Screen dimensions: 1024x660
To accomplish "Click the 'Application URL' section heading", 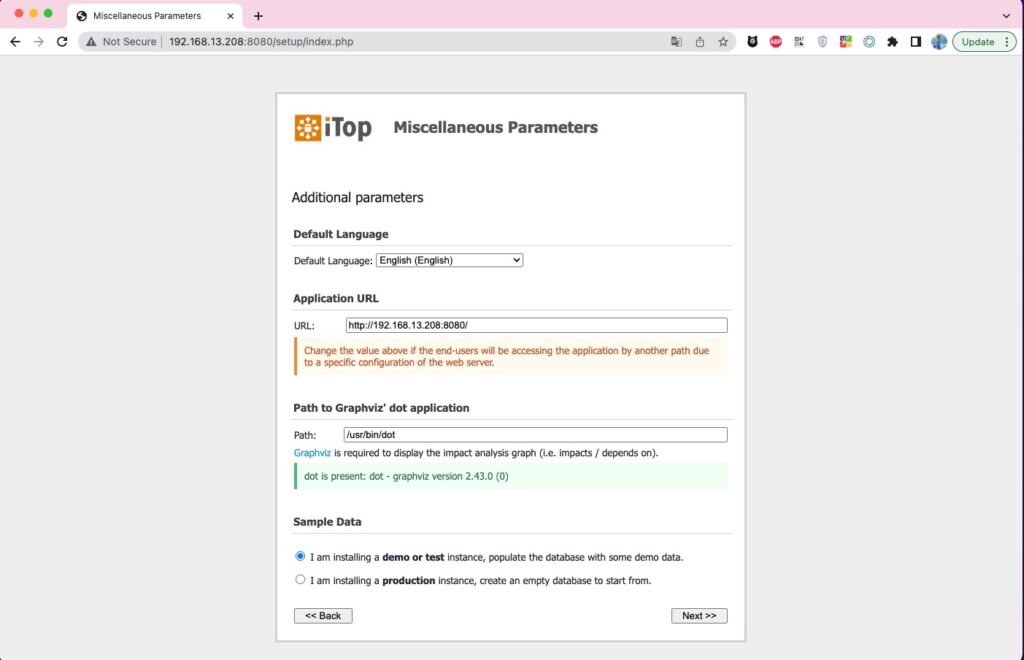I will click(336, 298).
